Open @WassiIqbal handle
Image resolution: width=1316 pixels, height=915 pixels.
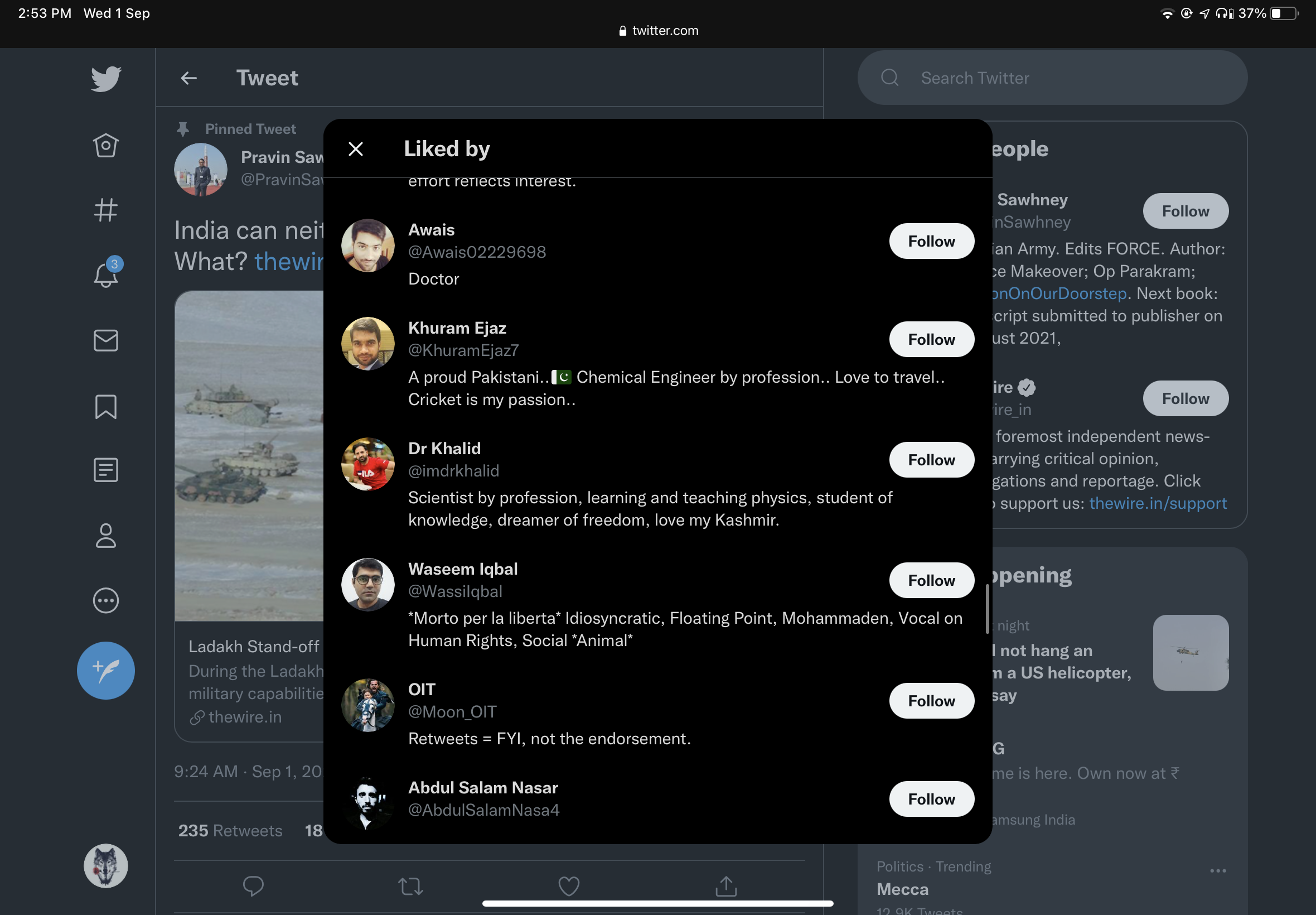click(x=455, y=591)
